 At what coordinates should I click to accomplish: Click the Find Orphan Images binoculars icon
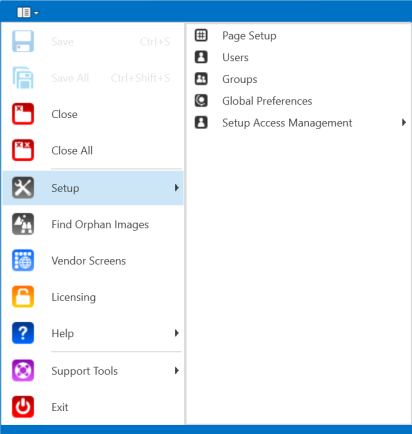click(23, 224)
